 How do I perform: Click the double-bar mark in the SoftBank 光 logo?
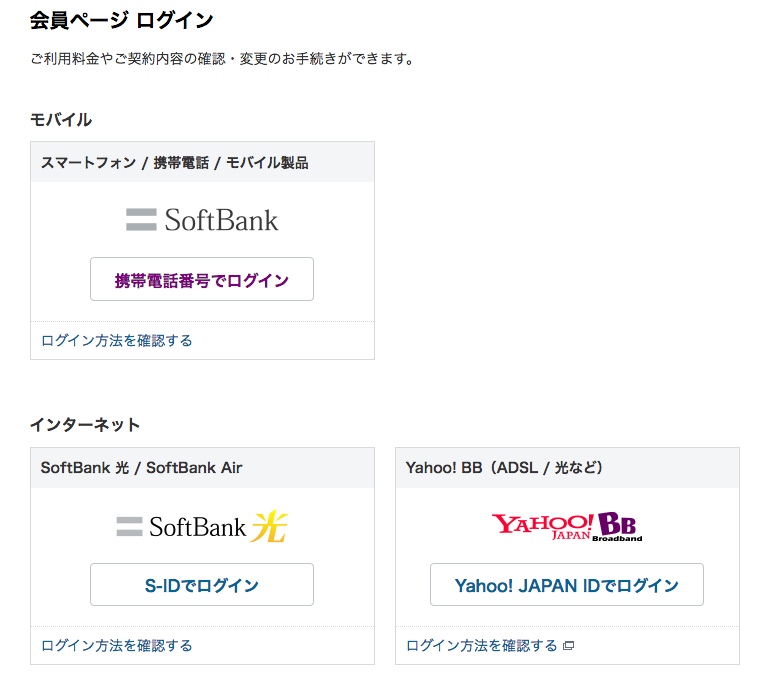point(129,526)
